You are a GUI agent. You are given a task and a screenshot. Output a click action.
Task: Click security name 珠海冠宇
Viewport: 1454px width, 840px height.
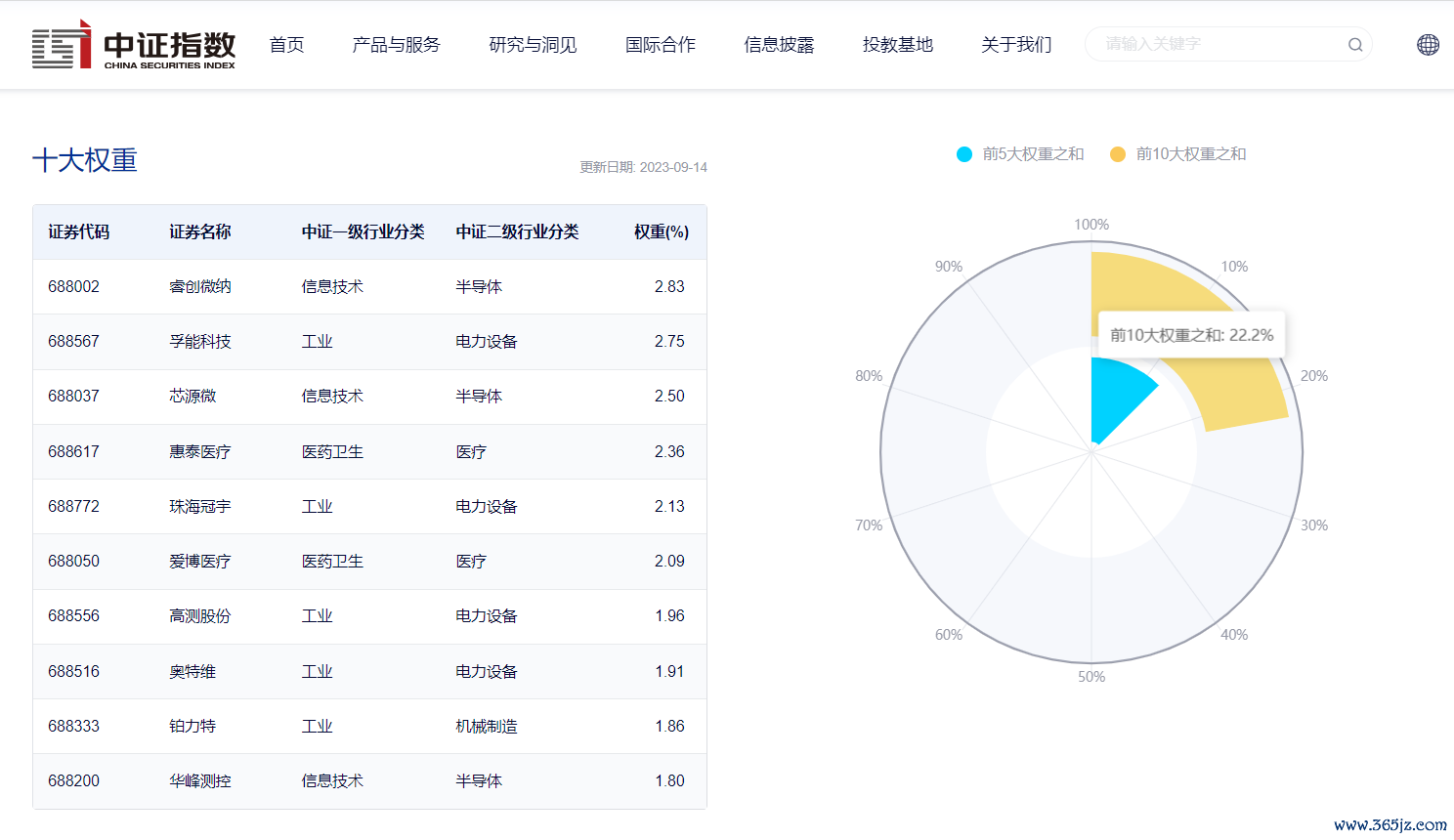click(200, 507)
